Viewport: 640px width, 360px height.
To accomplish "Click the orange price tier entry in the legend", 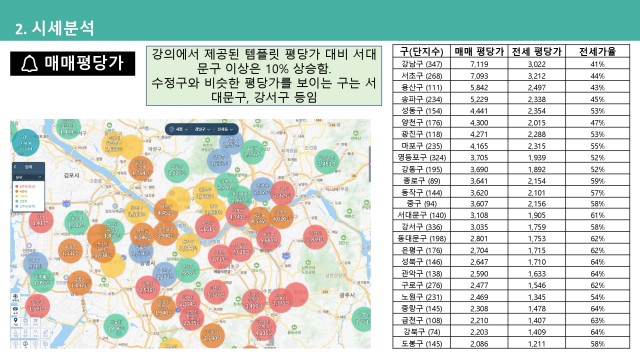I will [x=21, y=191].
